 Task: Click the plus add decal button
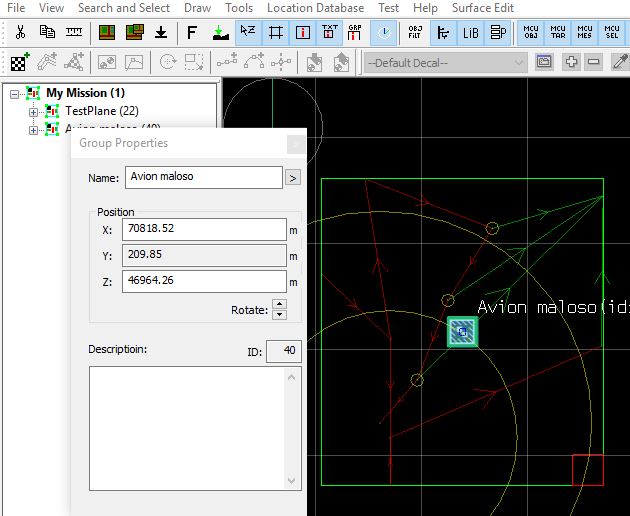point(571,62)
